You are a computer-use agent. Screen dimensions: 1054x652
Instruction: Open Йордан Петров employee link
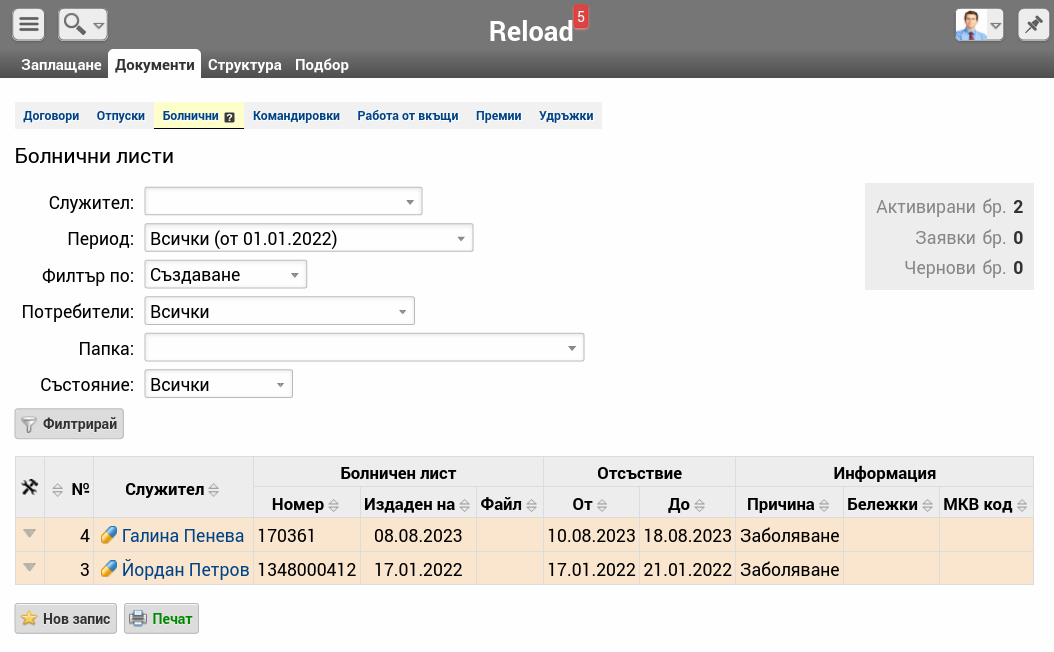[185, 570]
